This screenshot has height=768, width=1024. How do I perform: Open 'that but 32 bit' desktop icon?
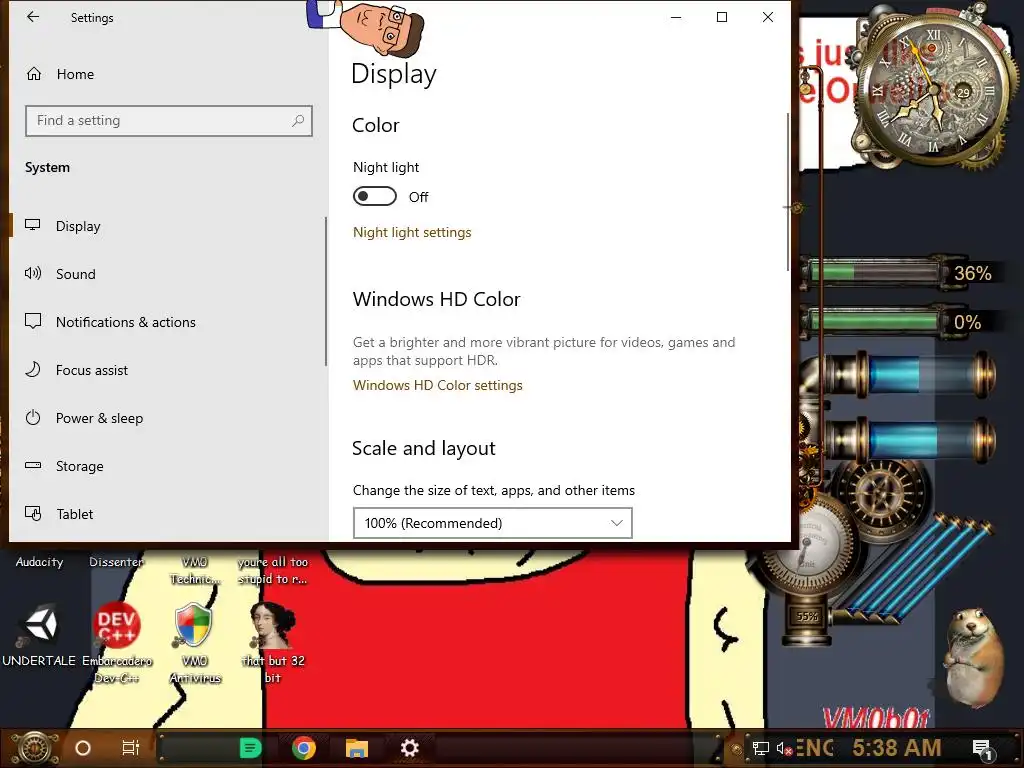pos(273,641)
